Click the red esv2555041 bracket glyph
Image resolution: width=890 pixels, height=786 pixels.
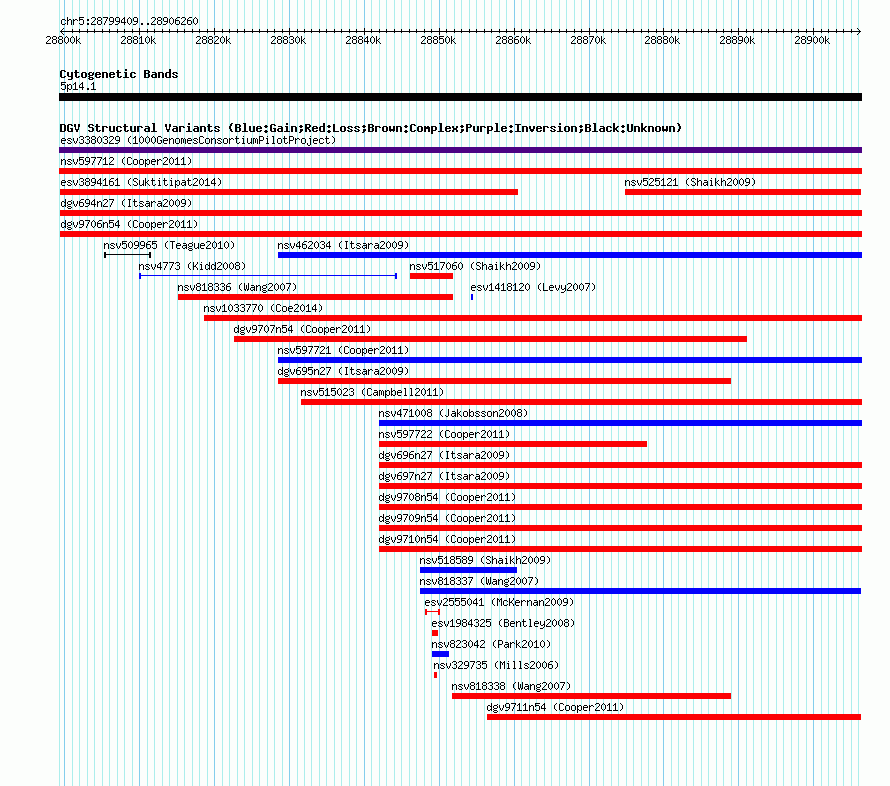(x=433, y=612)
